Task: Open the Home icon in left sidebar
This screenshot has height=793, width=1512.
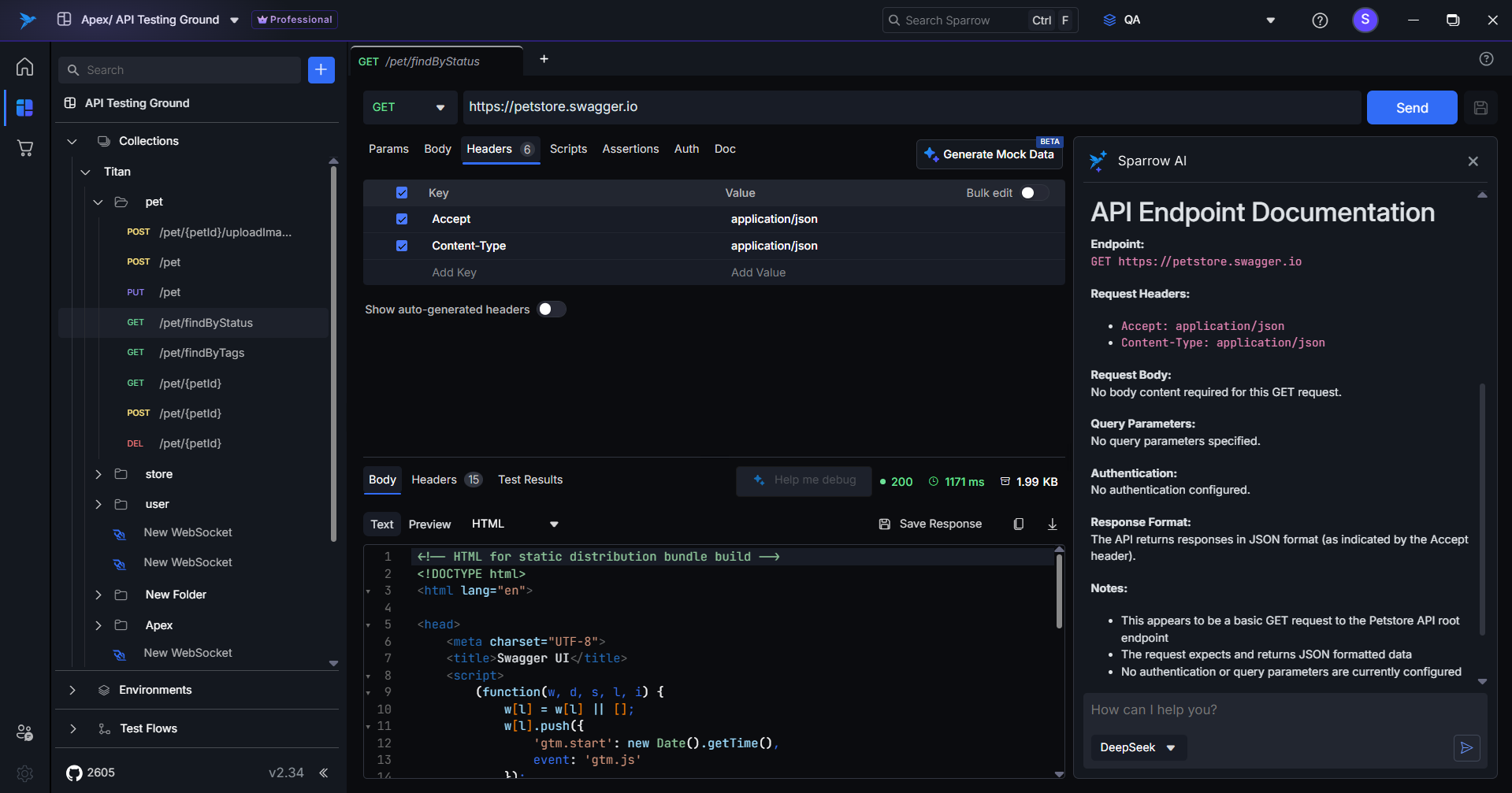Action: [25, 67]
